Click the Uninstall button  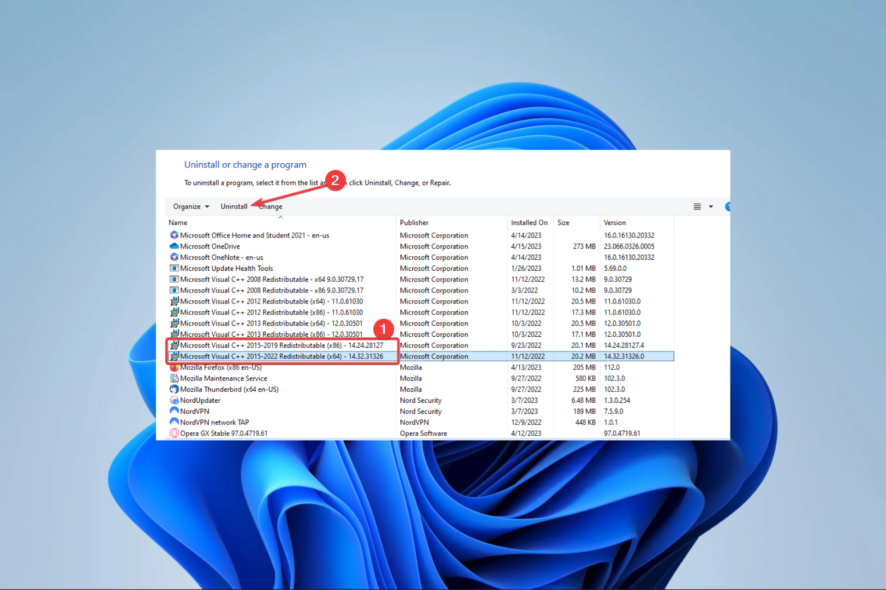pos(235,206)
